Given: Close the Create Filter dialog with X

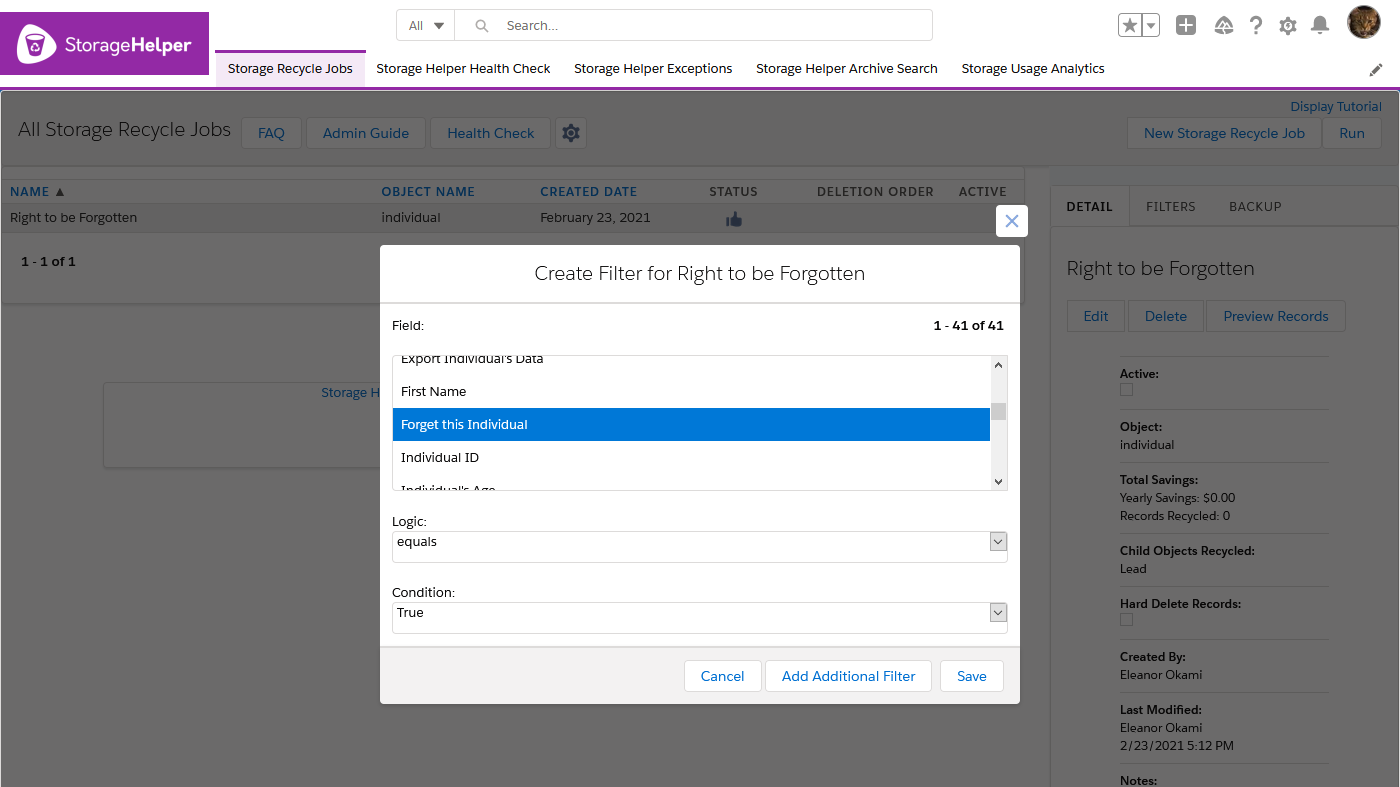Looking at the screenshot, I should coord(1012,221).
